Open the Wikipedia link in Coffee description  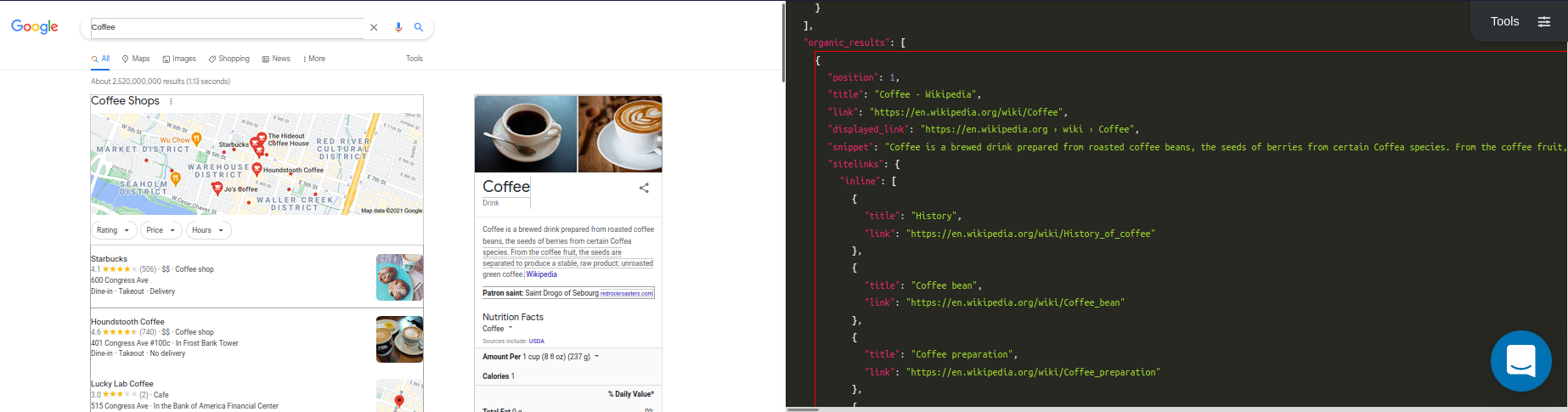point(542,274)
